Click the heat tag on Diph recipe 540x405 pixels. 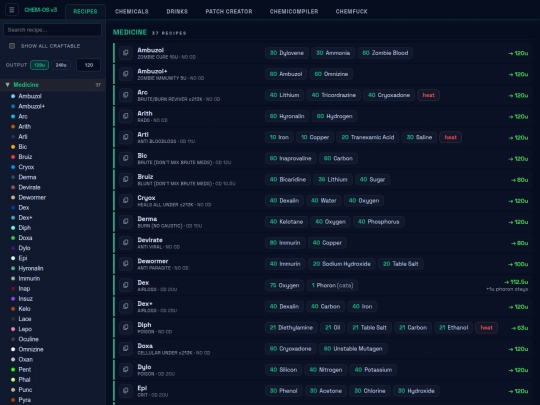(x=486, y=327)
